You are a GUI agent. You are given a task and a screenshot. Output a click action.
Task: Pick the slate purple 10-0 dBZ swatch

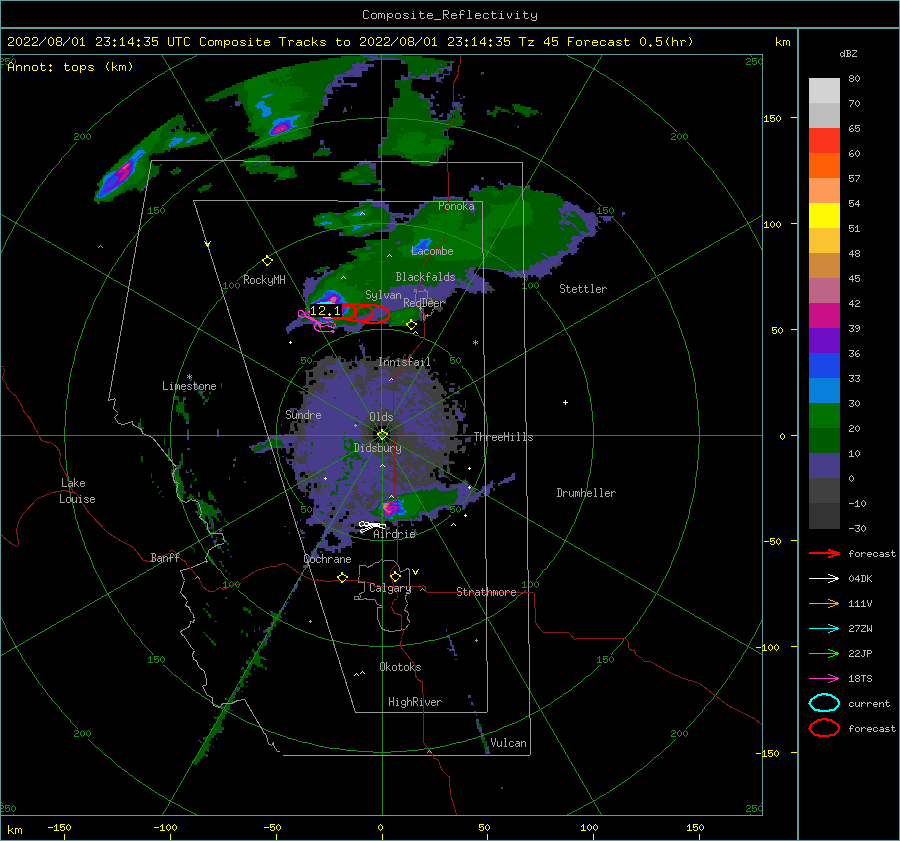[x=824, y=466]
